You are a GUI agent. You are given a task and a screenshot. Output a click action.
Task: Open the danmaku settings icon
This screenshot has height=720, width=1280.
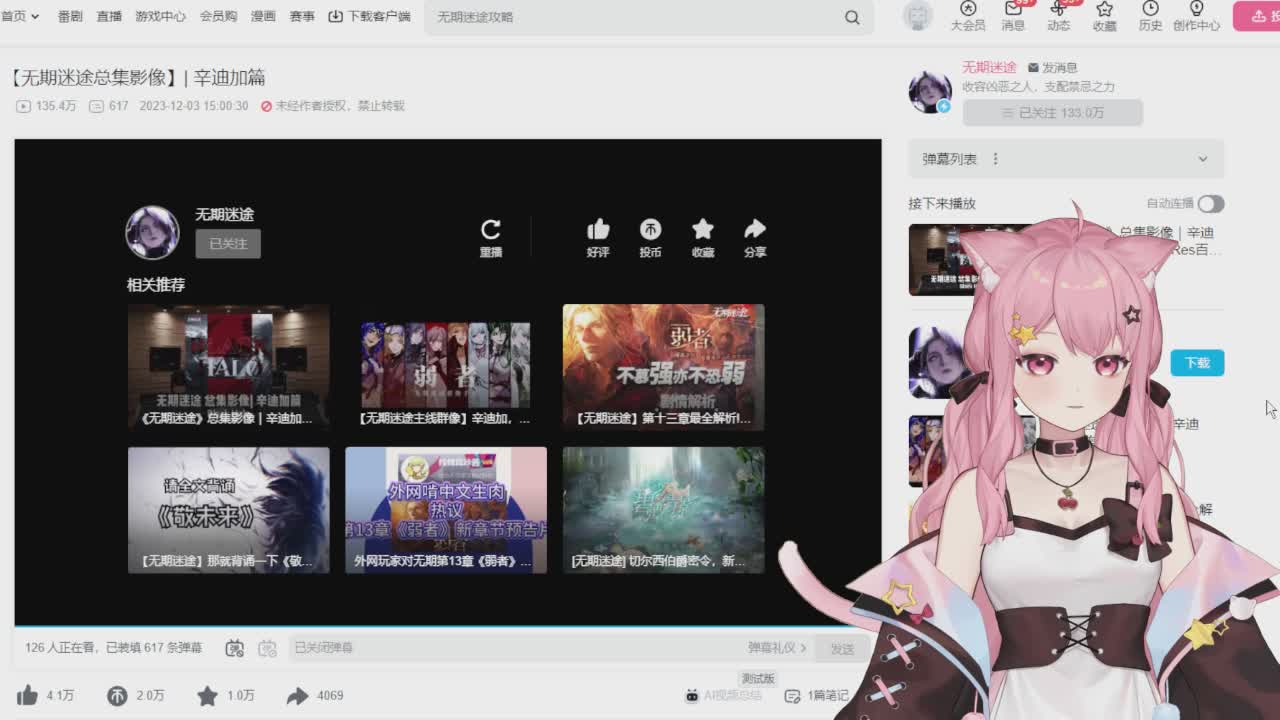(267, 648)
